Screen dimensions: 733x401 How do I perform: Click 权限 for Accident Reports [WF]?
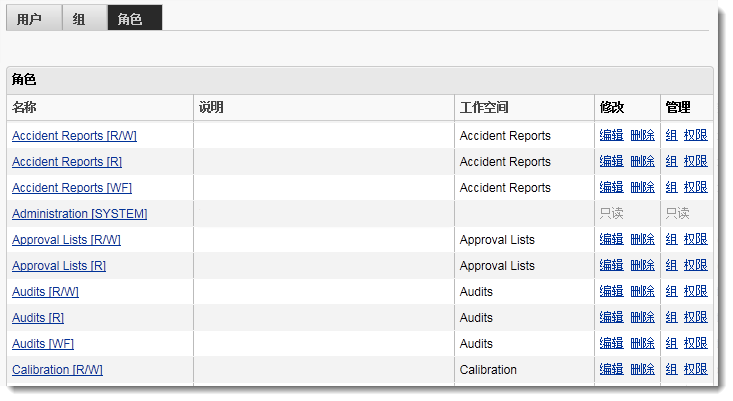point(695,188)
